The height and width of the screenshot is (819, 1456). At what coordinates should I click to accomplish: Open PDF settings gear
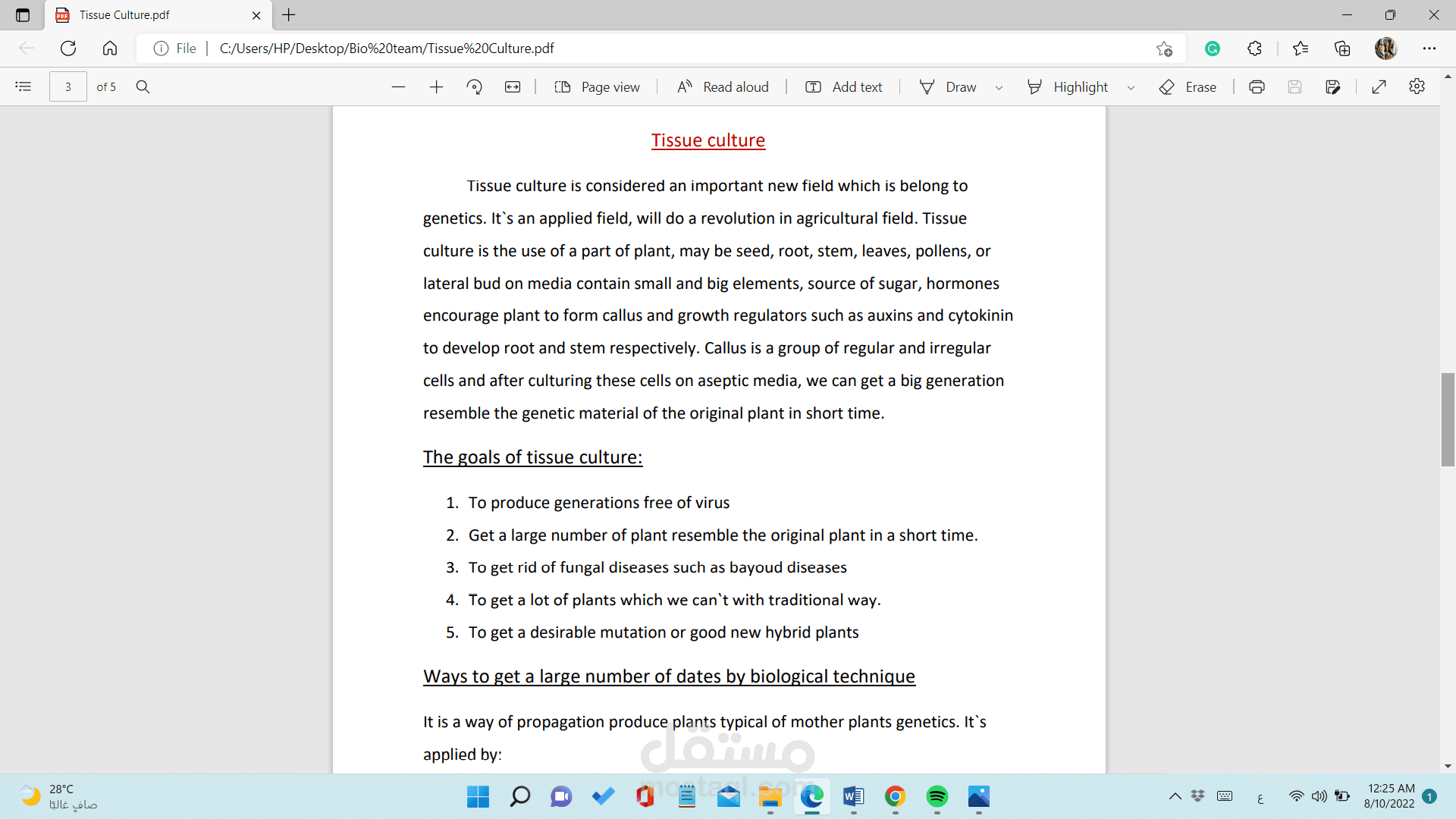[1417, 87]
